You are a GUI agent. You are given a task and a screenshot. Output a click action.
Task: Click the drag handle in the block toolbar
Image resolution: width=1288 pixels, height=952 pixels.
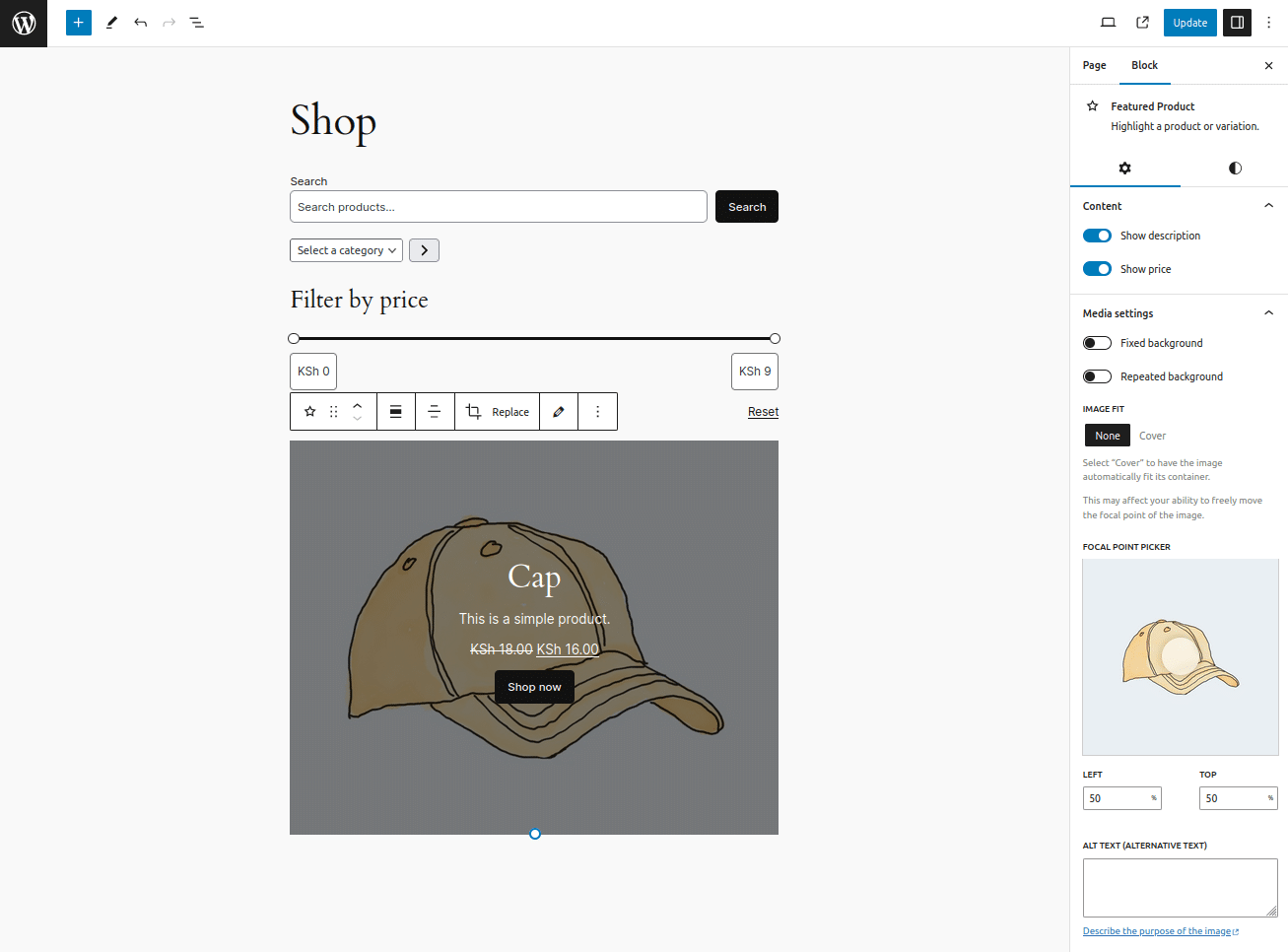pyautogui.click(x=333, y=411)
